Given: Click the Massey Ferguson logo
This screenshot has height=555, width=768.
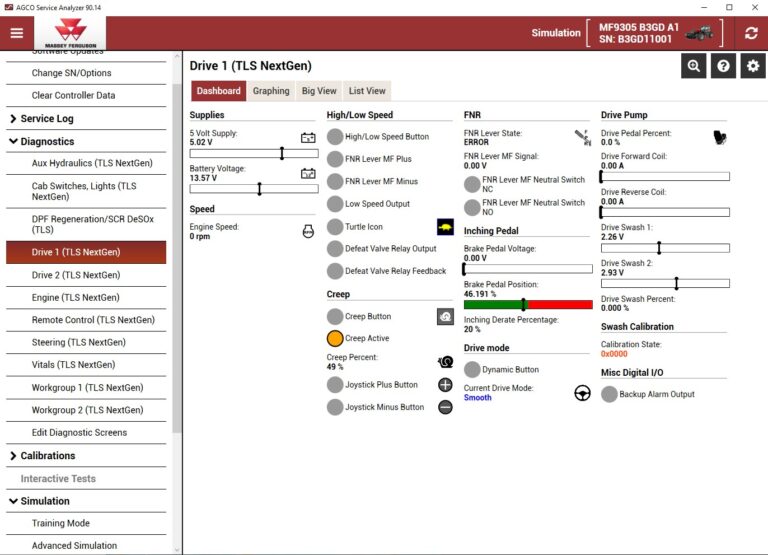Looking at the screenshot, I should coord(70,33).
